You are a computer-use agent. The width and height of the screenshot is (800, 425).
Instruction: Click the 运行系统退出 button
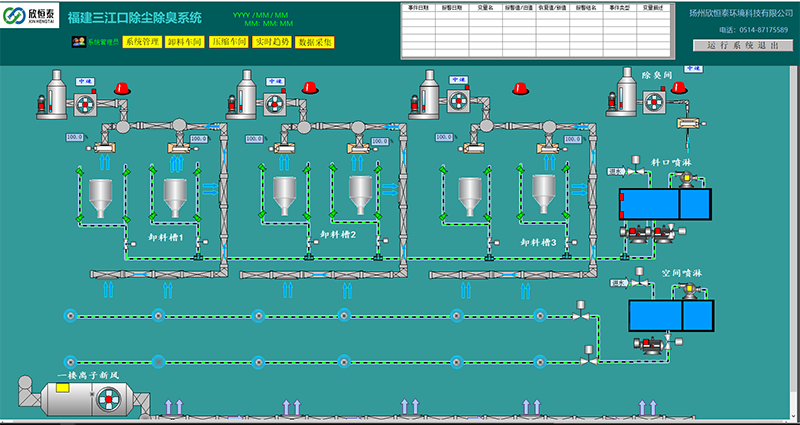pos(743,45)
